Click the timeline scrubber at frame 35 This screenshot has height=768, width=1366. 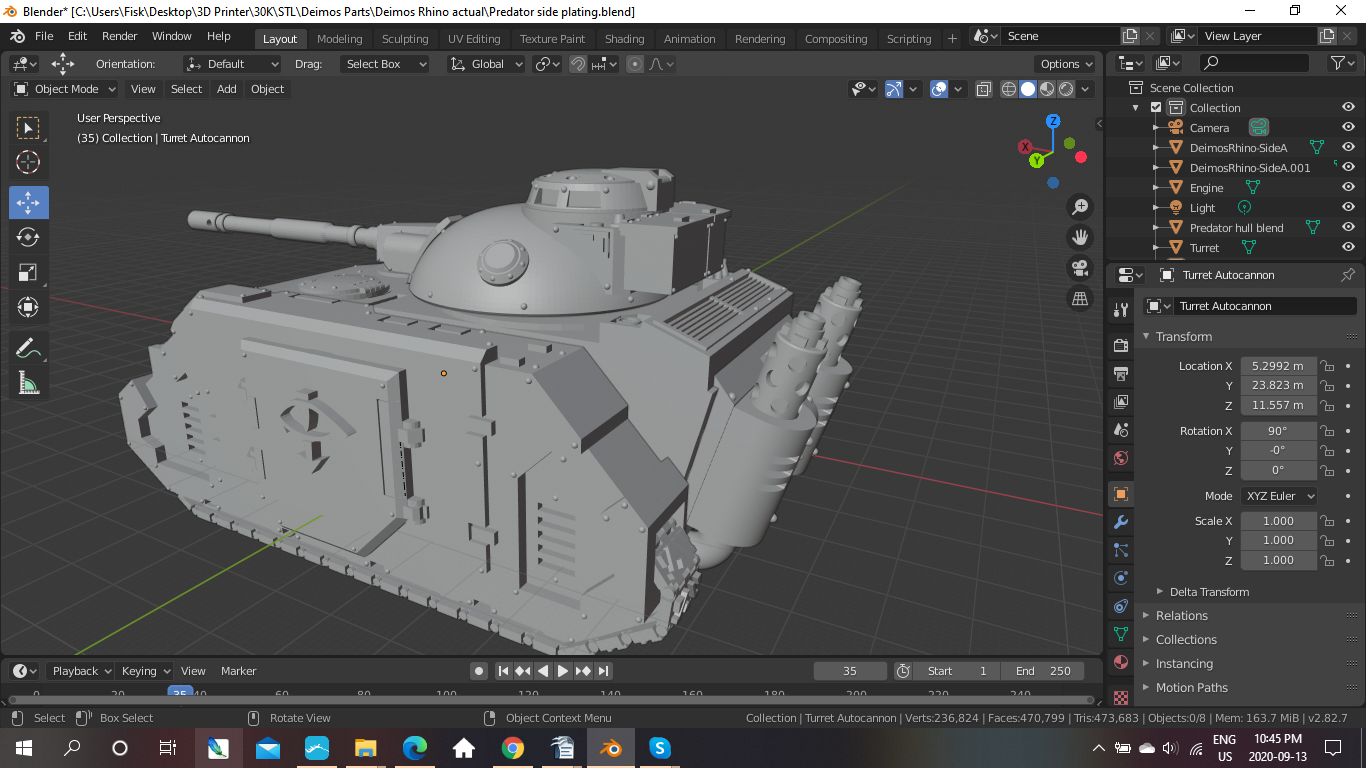180,693
